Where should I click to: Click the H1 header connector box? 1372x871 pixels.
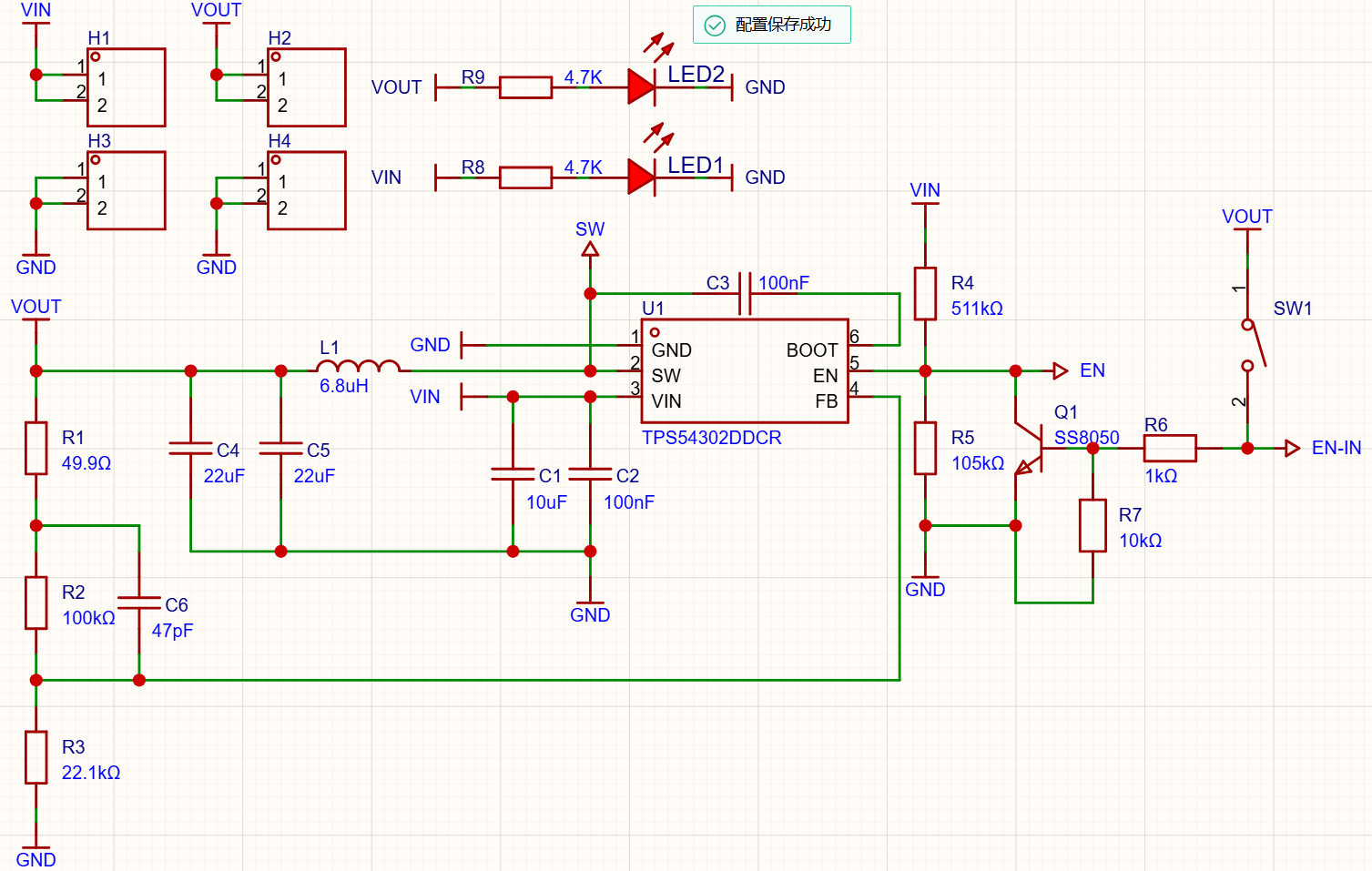pos(126,87)
